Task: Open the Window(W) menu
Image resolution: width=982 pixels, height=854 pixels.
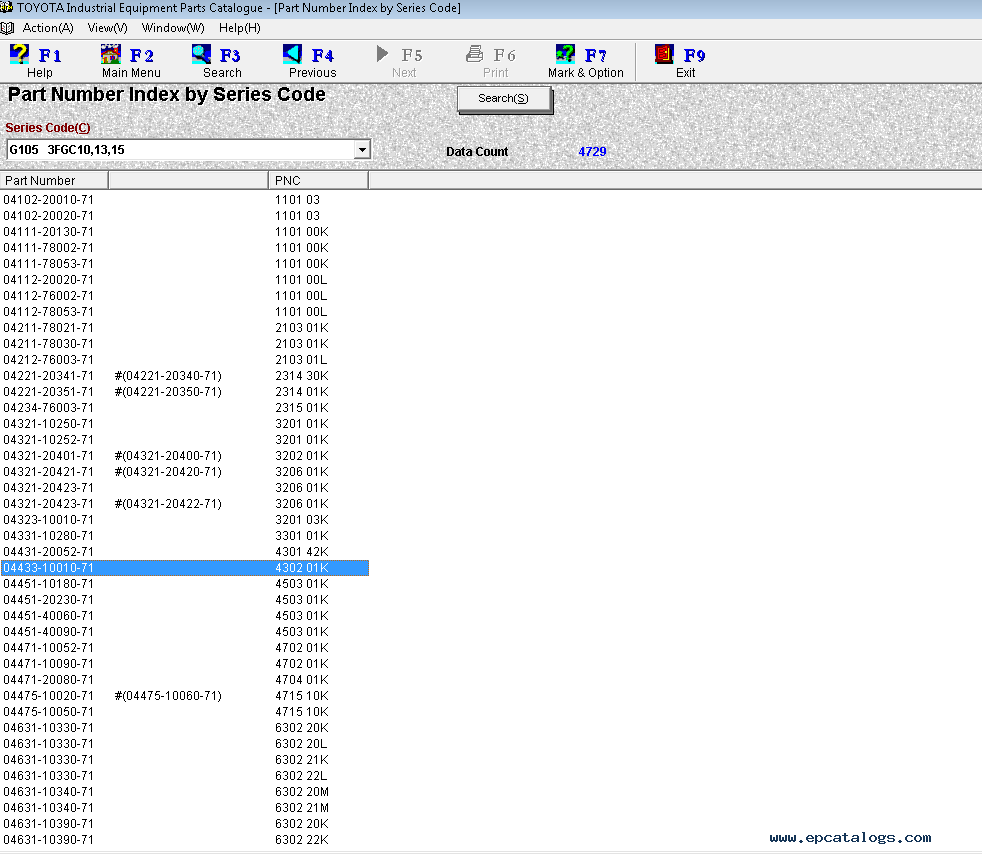Action: tap(172, 28)
